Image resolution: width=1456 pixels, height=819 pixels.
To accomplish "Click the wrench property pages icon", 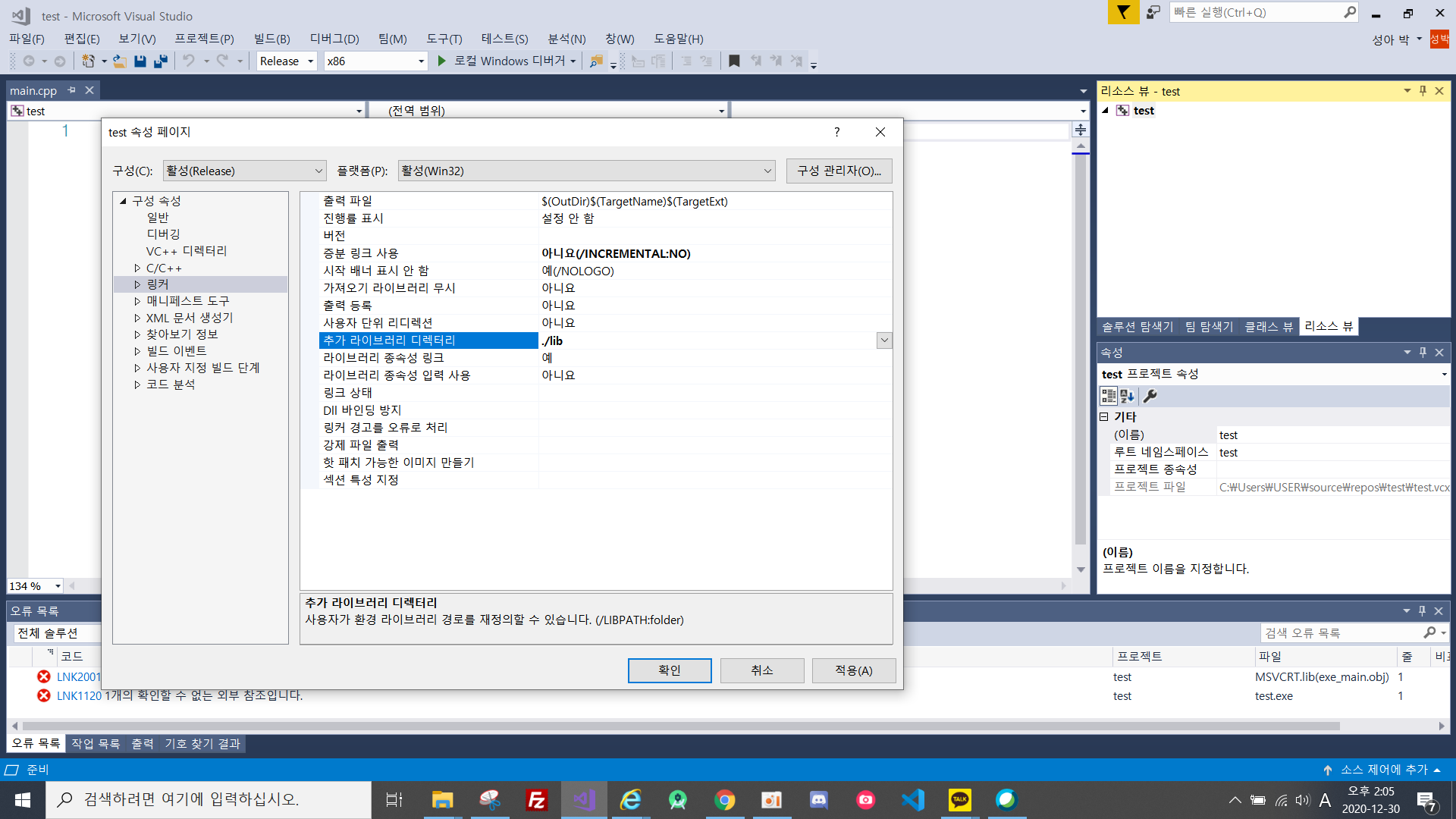I will pos(1150,396).
